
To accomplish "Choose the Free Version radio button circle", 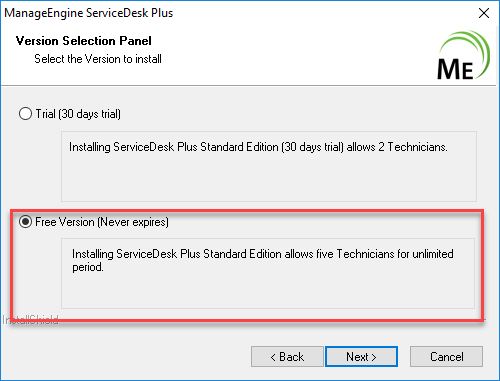I will point(25,222).
